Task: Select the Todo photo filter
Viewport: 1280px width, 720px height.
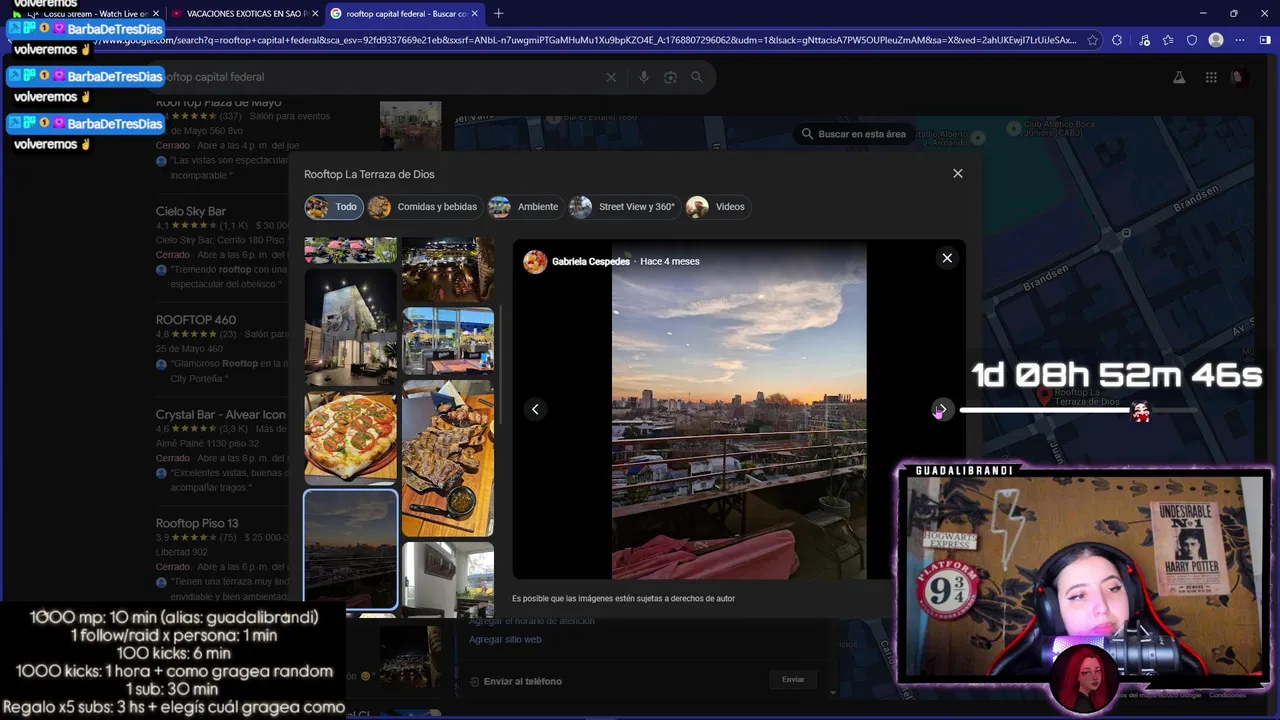Action: [x=334, y=207]
